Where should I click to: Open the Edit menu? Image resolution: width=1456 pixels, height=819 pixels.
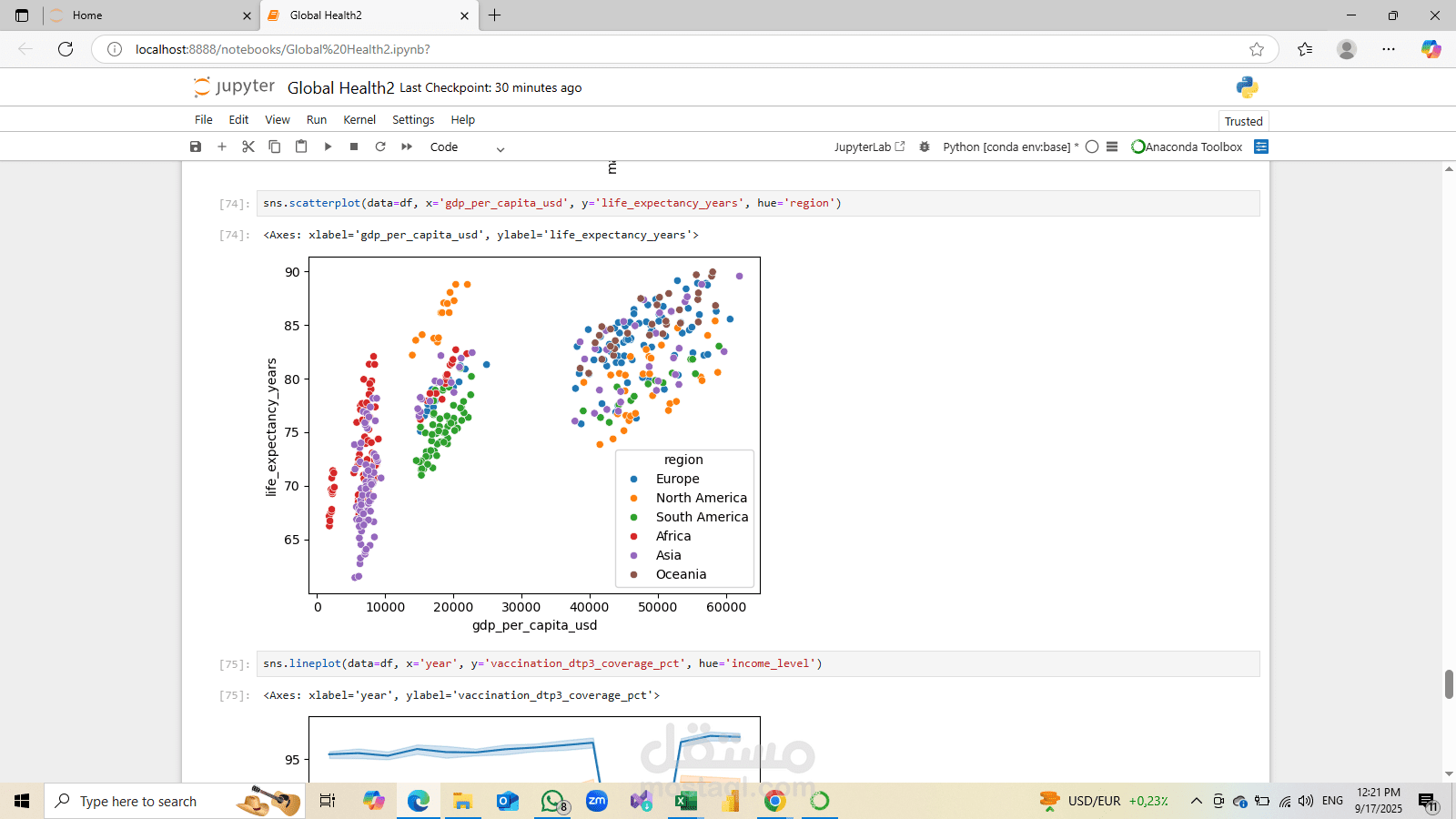tap(238, 120)
